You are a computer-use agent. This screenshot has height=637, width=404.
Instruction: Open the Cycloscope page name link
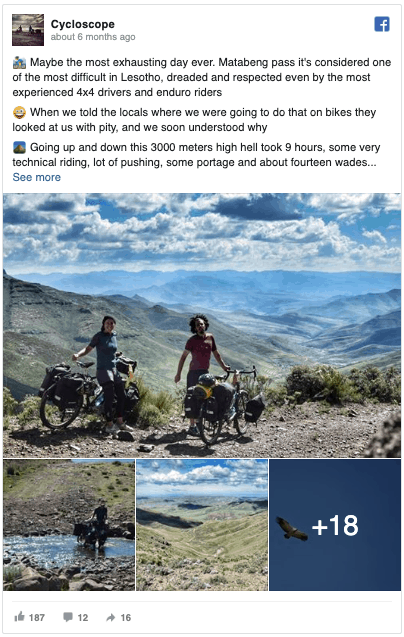(x=83, y=24)
